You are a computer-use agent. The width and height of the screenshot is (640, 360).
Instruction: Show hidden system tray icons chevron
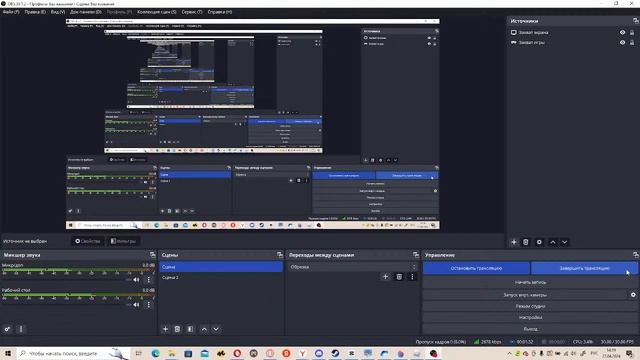point(509,353)
